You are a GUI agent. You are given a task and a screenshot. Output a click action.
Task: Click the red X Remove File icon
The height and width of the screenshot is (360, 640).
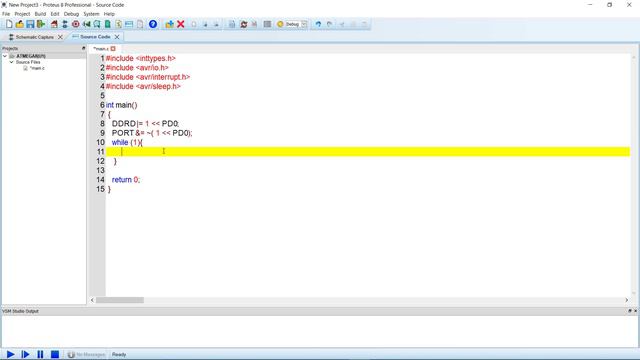tap(181, 24)
